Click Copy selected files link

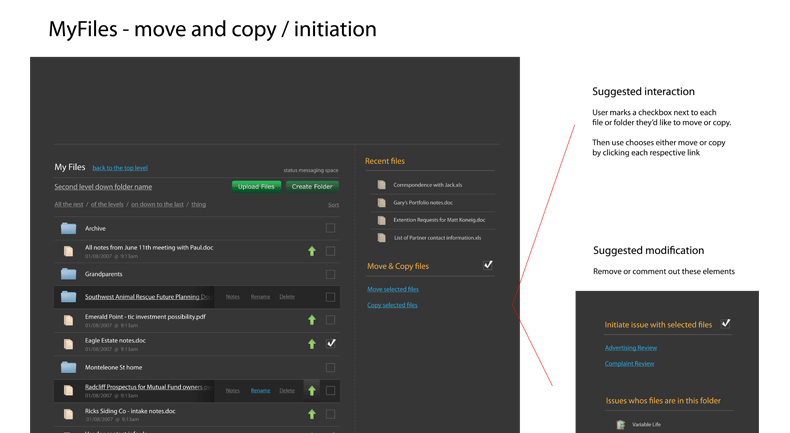point(392,305)
